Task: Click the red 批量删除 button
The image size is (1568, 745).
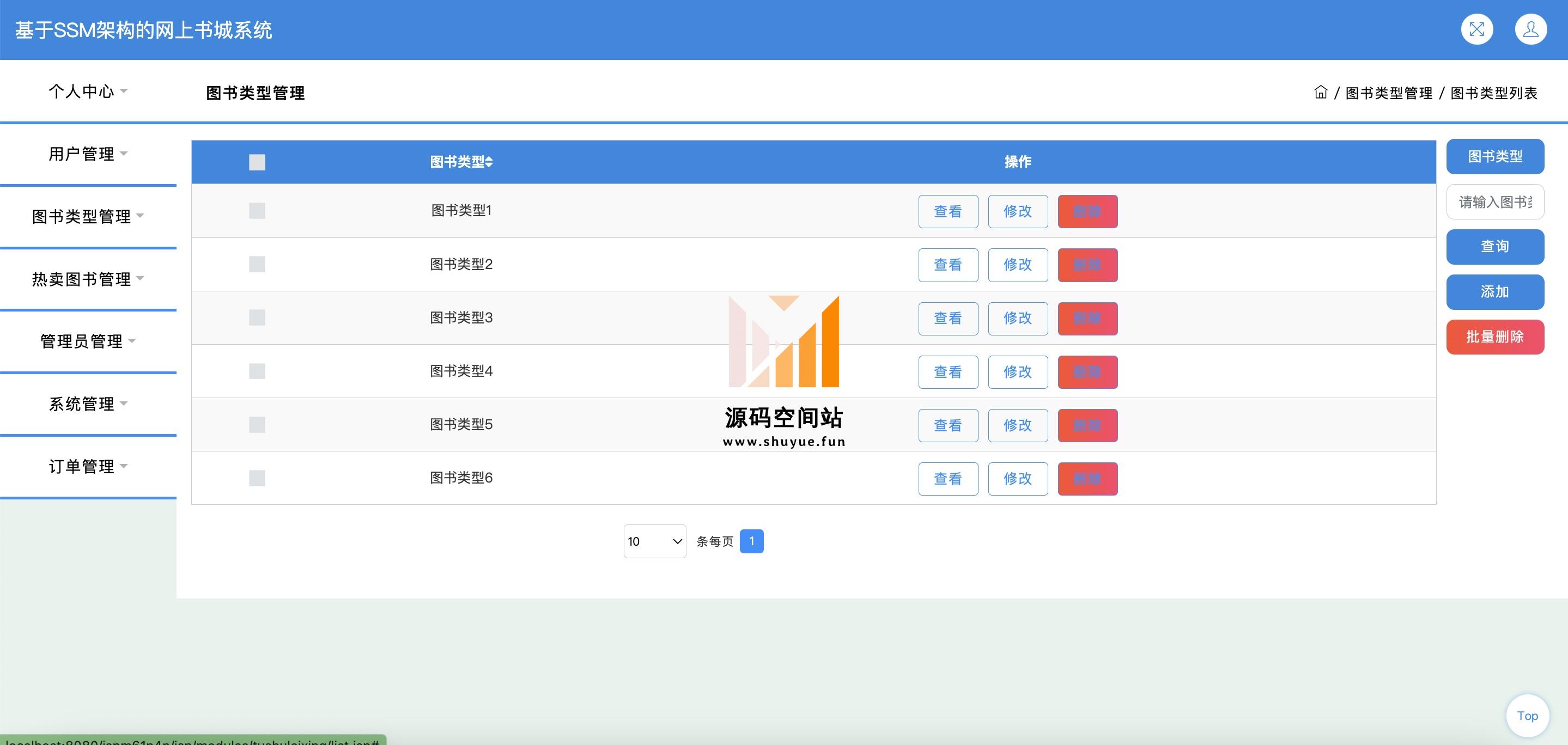Action: click(1495, 337)
